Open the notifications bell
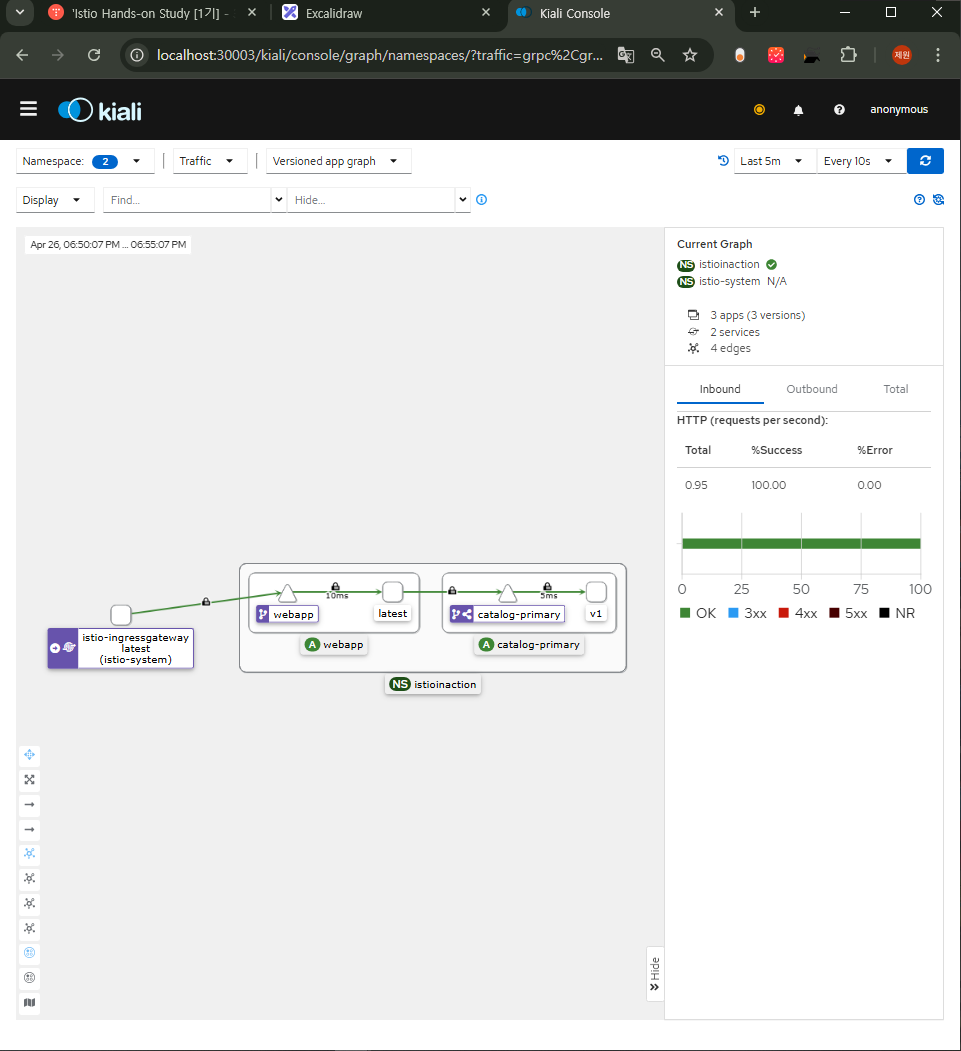The image size is (961, 1051). pyautogui.click(x=798, y=110)
